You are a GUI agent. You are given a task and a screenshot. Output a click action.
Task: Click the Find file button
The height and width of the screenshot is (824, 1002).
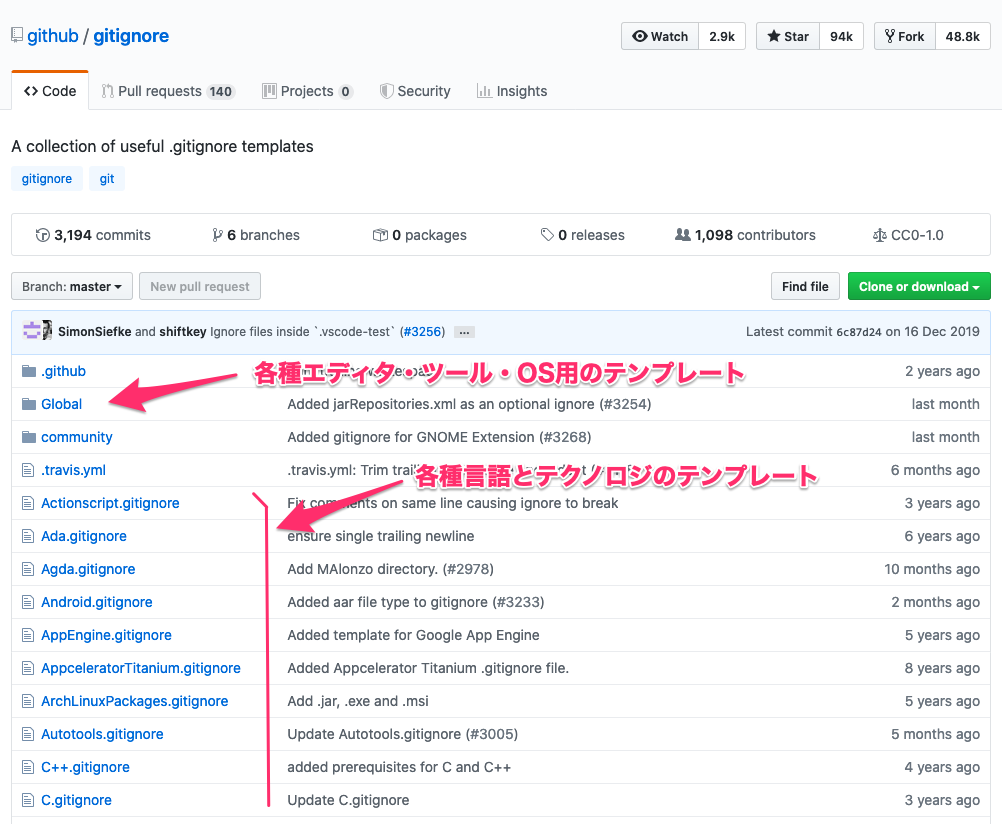coord(805,286)
